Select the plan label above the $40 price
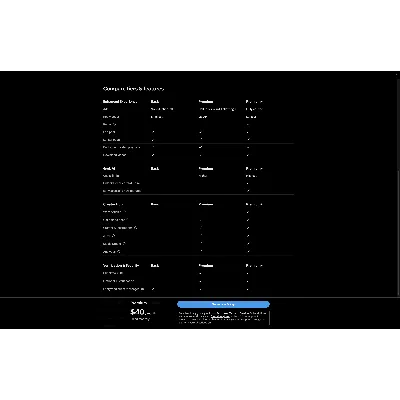This screenshot has width=400, height=400. [139, 303]
